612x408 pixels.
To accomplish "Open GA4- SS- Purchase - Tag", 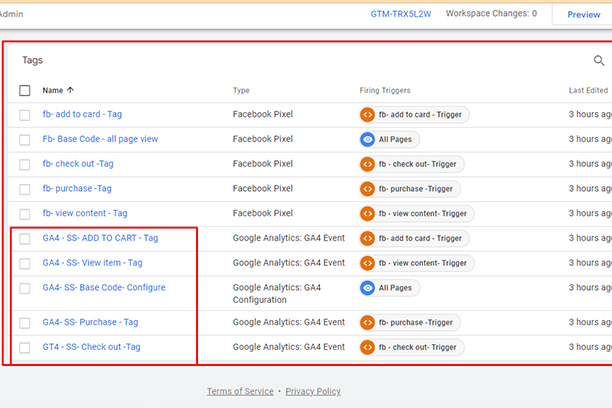I will [x=91, y=322].
